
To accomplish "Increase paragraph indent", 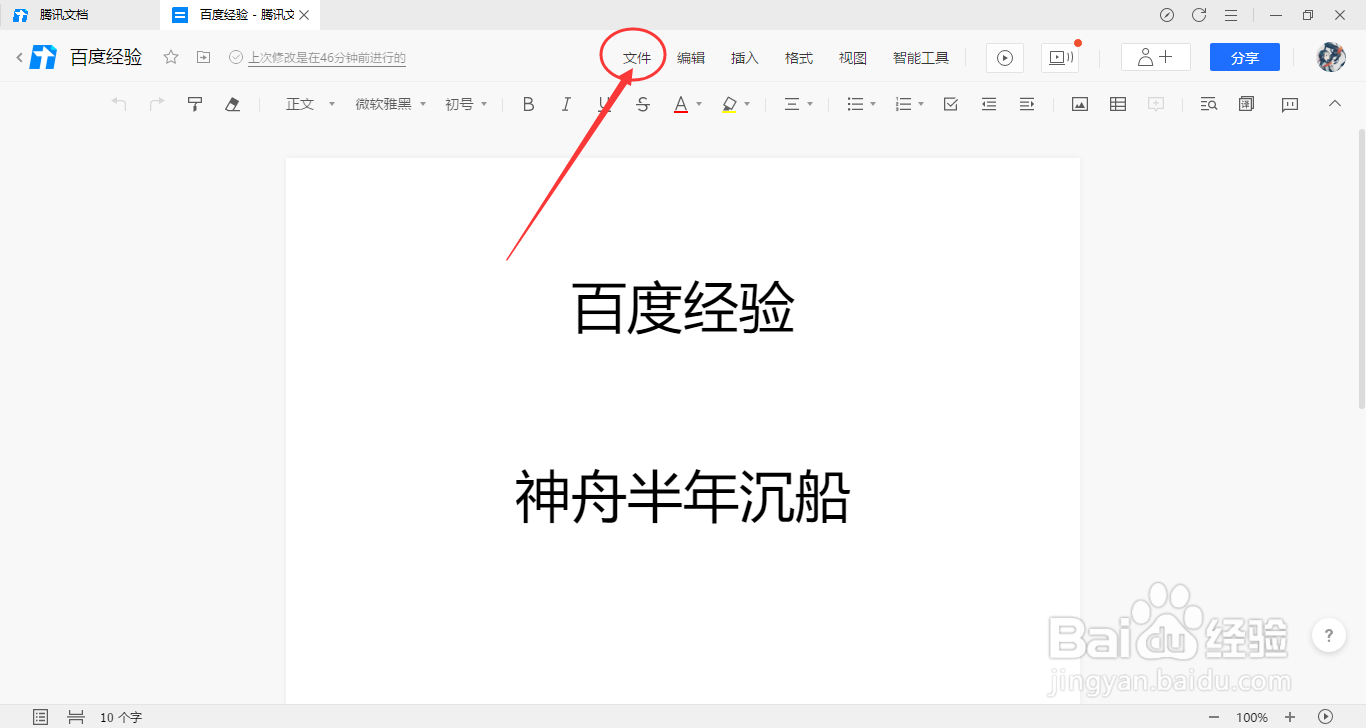I will click(1027, 104).
